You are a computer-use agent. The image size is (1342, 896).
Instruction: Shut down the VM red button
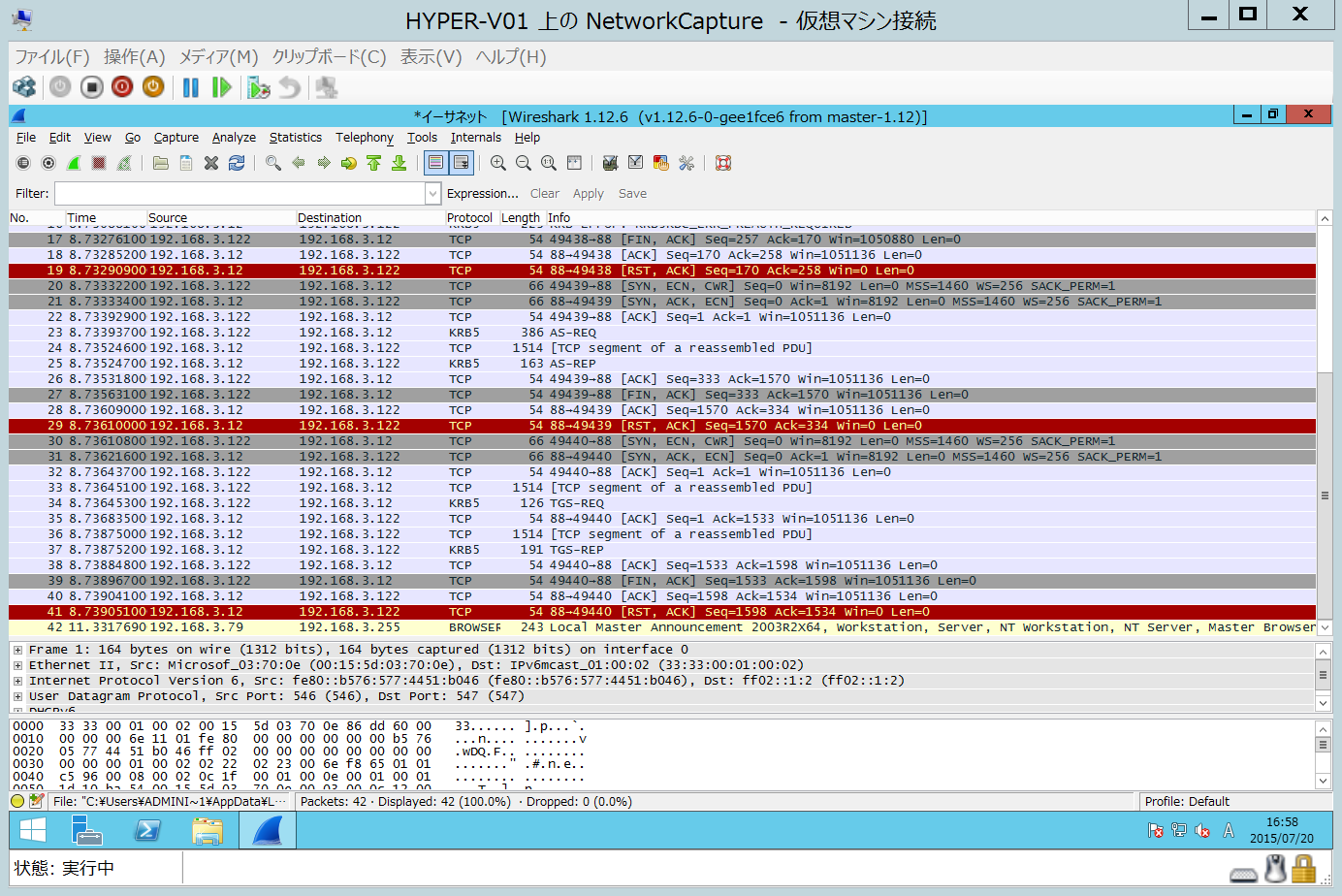122,87
